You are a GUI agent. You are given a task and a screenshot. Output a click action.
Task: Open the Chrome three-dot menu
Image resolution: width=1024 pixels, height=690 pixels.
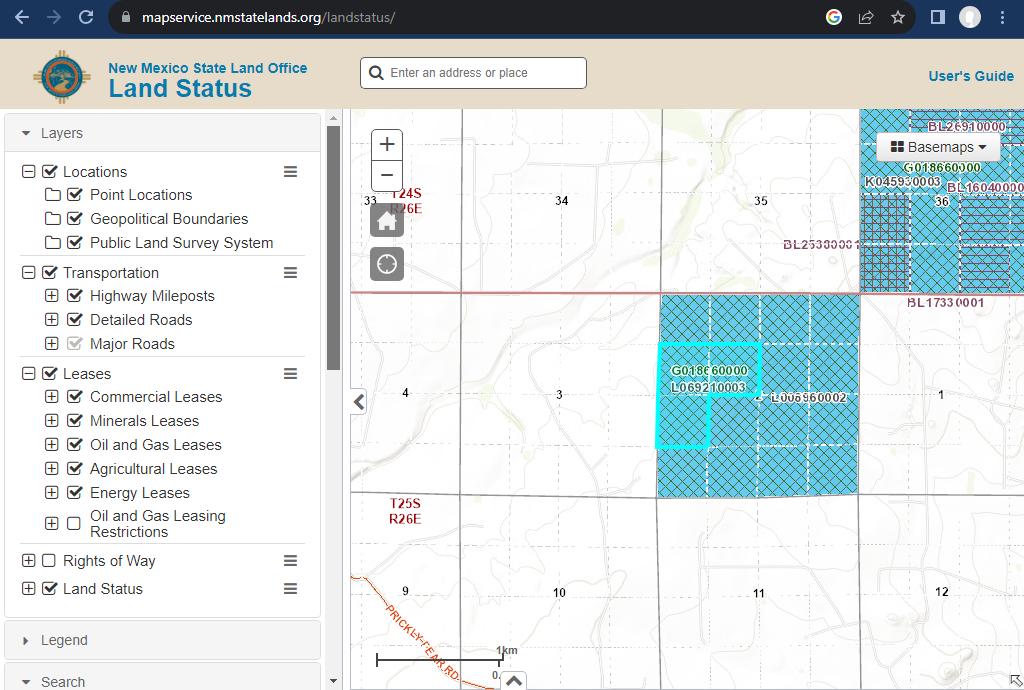pos(1002,17)
